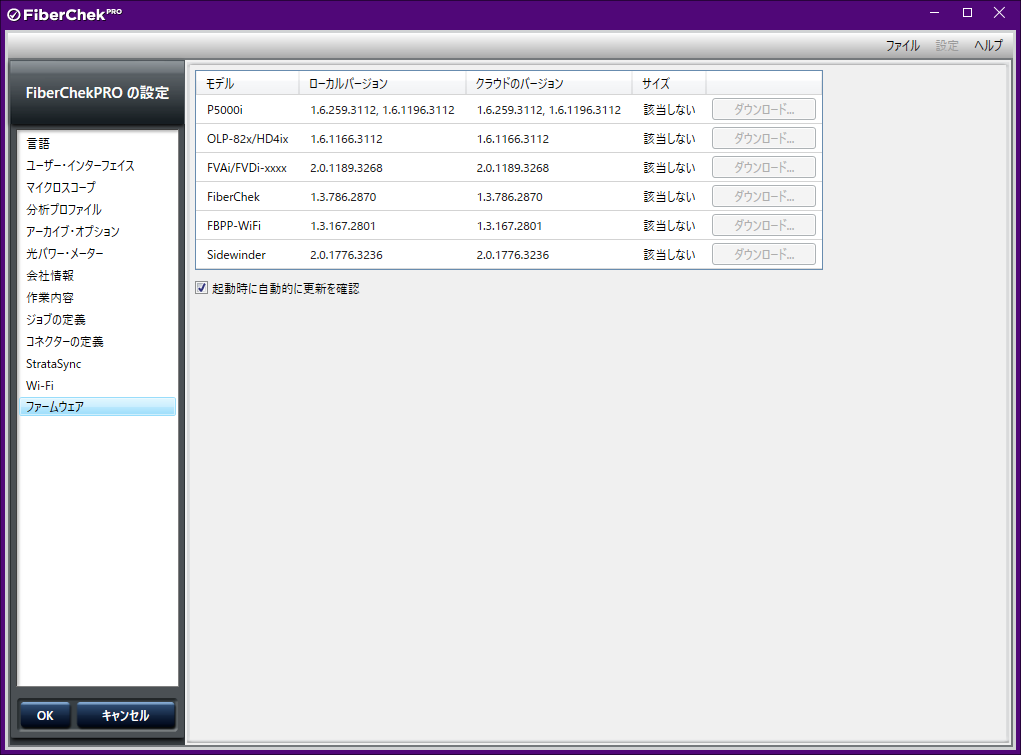Toggle 起動時に自動的に更新を確認 checkbox
The height and width of the screenshot is (755, 1021).
click(202, 288)
